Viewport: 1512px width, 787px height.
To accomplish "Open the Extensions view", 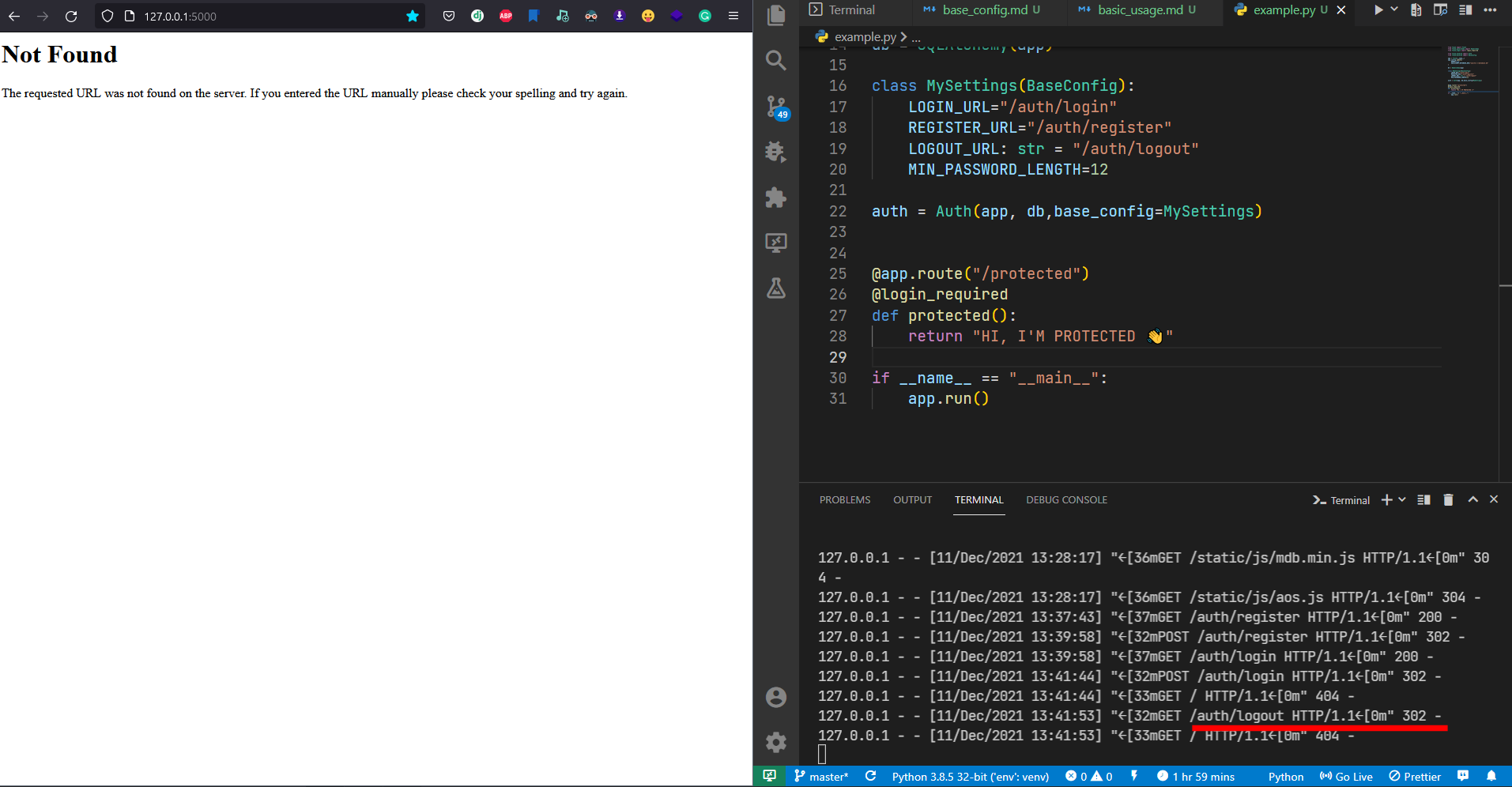I will 776,197.
